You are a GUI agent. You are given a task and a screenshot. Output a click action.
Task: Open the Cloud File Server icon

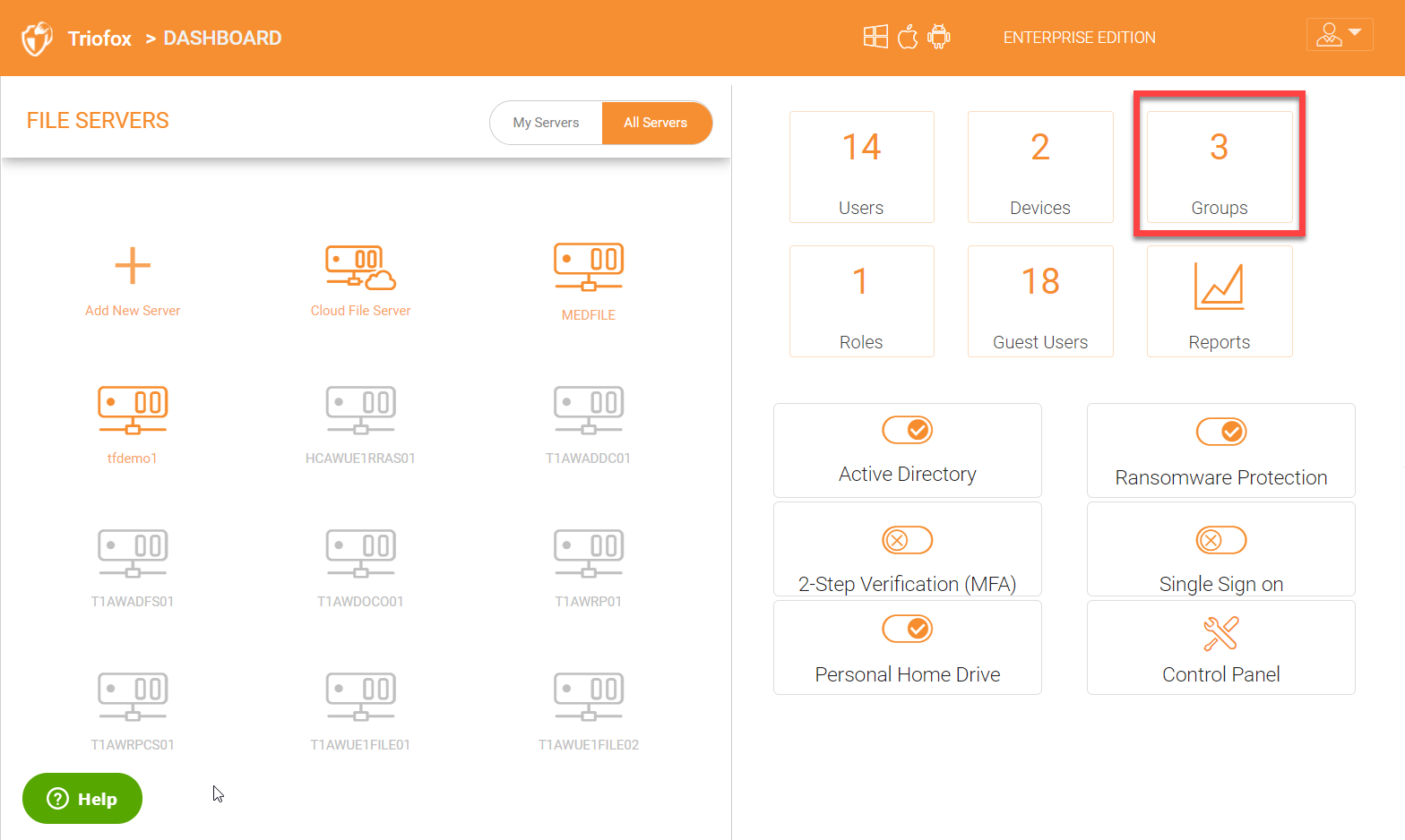click(x=360, y=267)
